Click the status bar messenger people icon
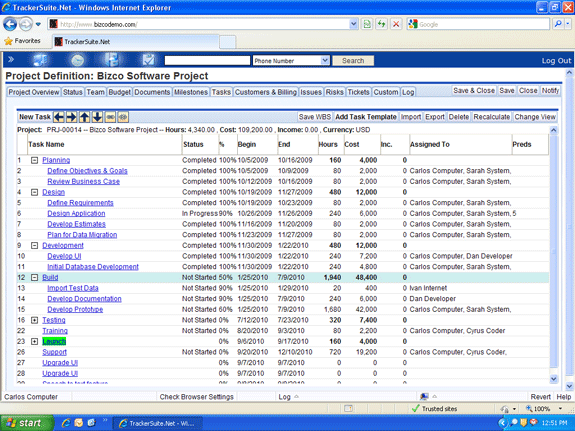 coord(424,397)
